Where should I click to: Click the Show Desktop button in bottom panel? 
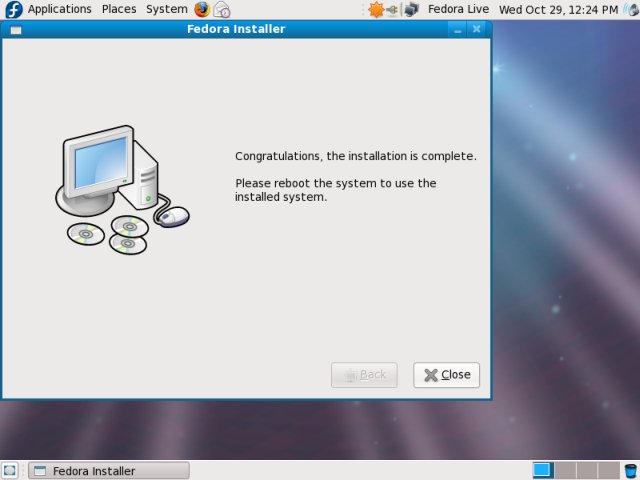point(10,470)
